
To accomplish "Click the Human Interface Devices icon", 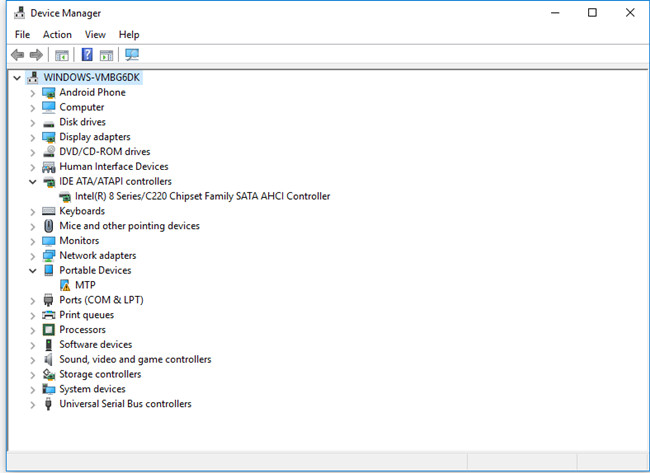I will coord(49,167).
